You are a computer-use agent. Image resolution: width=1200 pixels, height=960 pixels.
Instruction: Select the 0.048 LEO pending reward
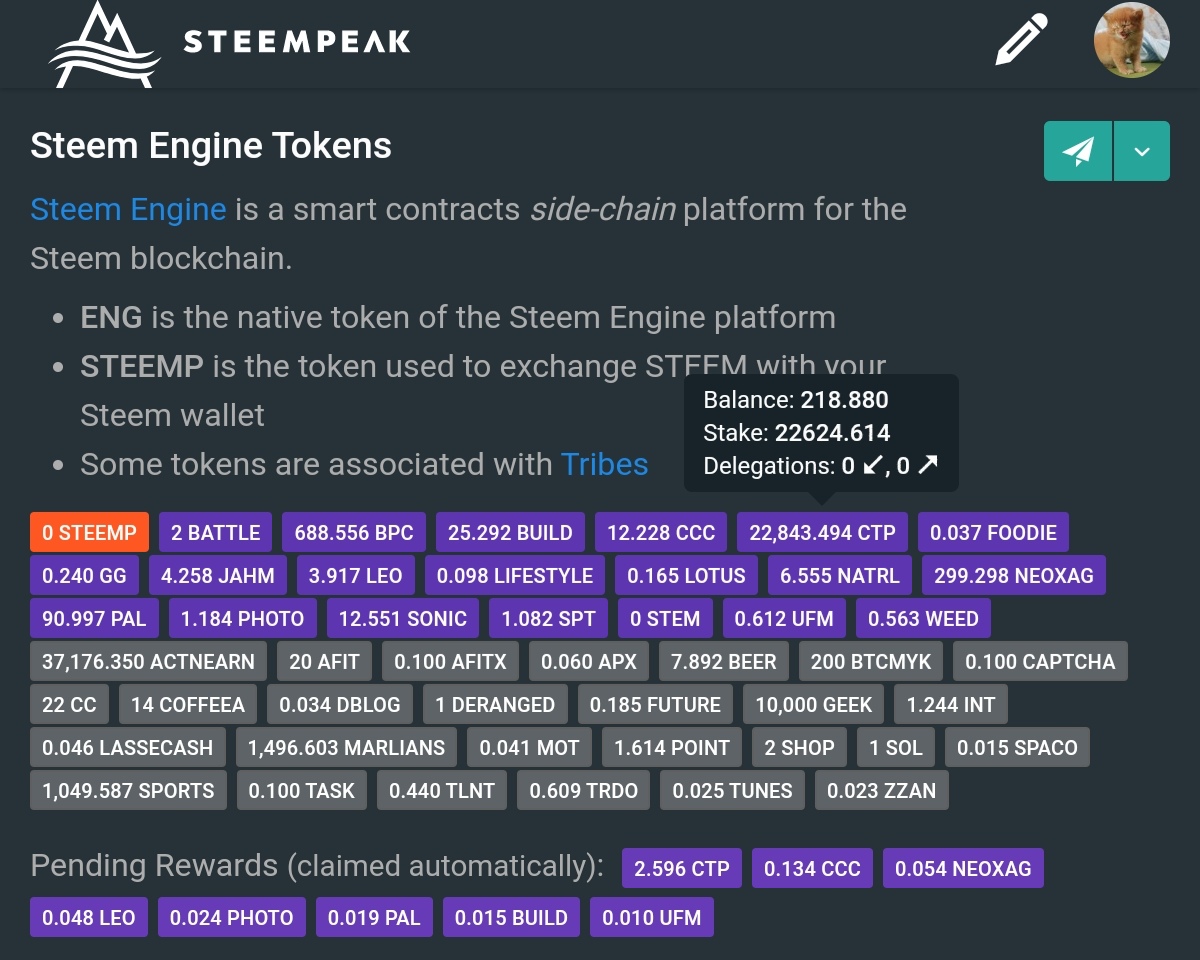[x=89, y=918]
